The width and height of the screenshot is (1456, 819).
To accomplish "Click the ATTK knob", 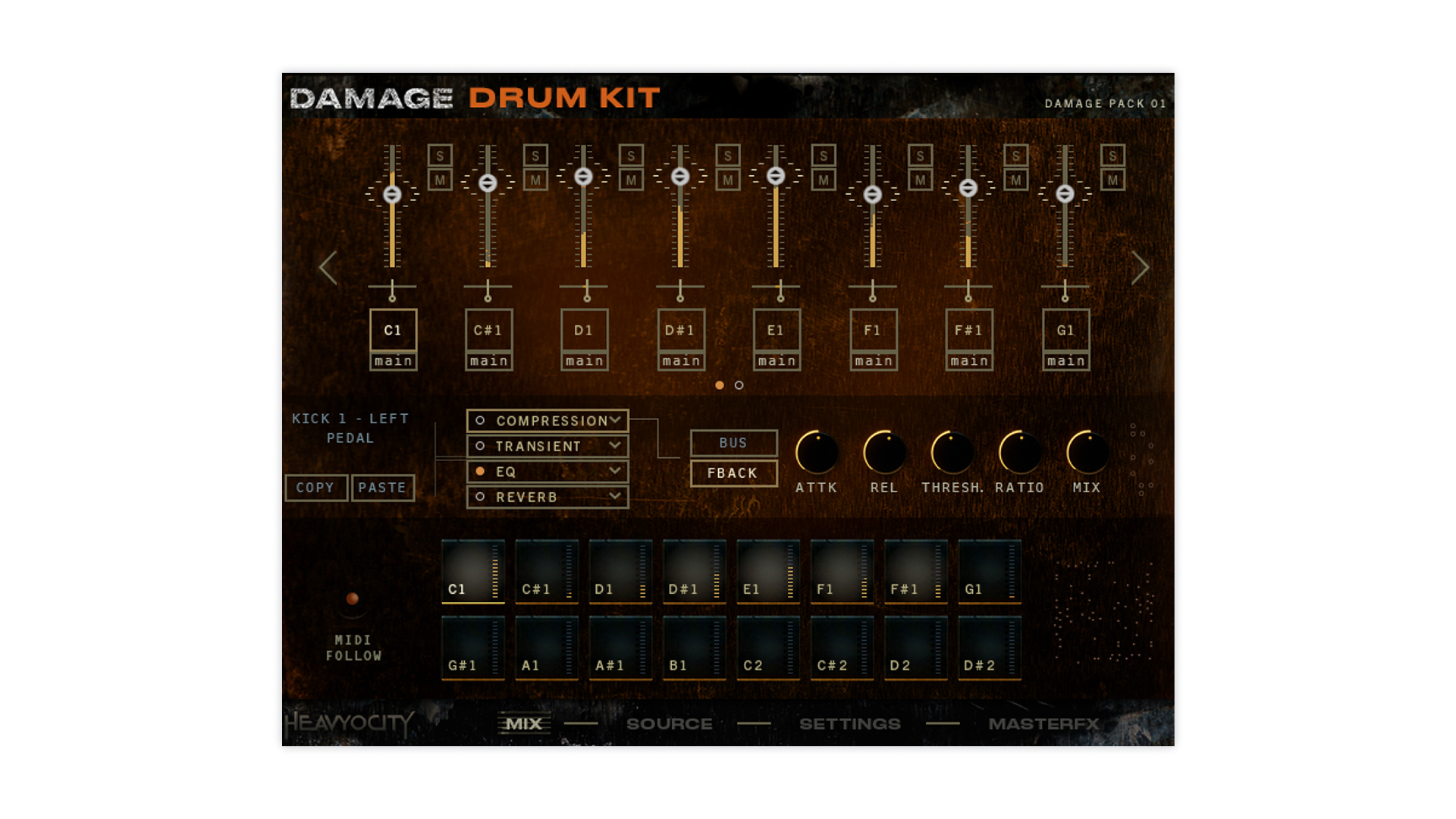I will pyautogui.click(x=817, y=453).
